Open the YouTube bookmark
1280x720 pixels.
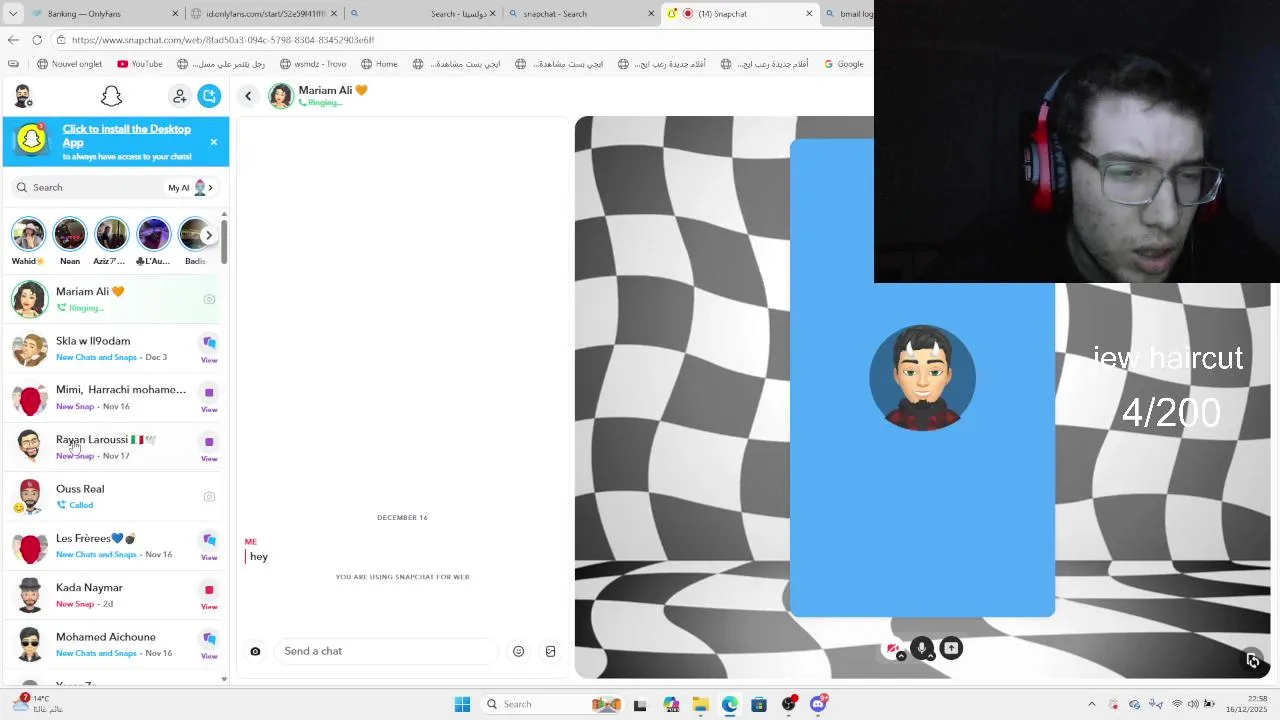pyautogui.click(x=139, y=64)
